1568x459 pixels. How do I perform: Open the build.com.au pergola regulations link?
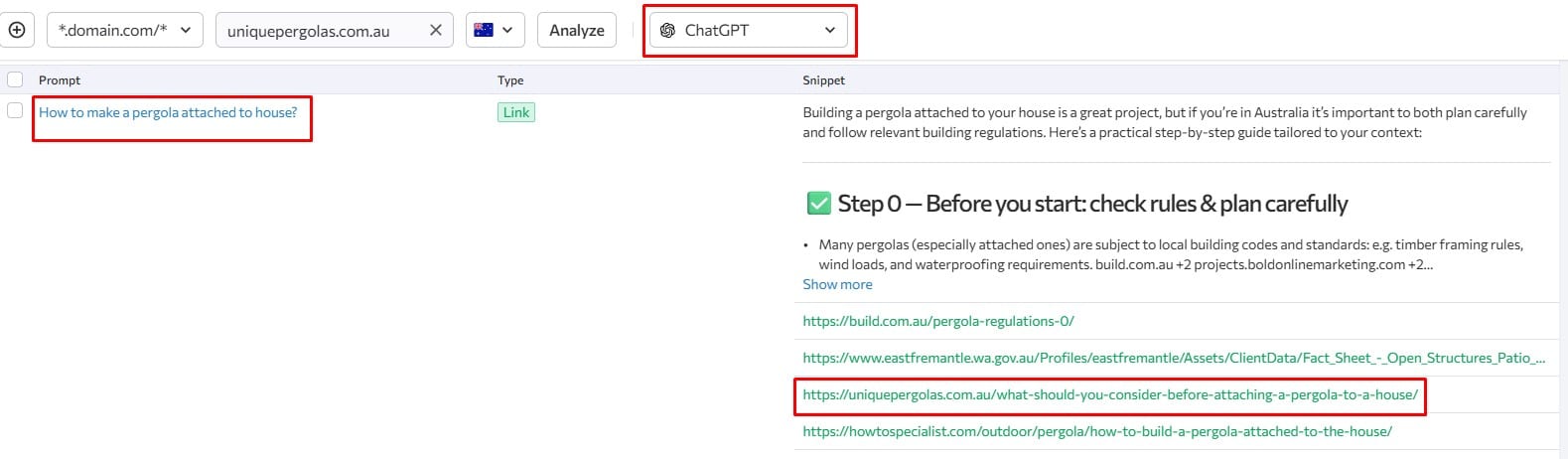point(937,321)
